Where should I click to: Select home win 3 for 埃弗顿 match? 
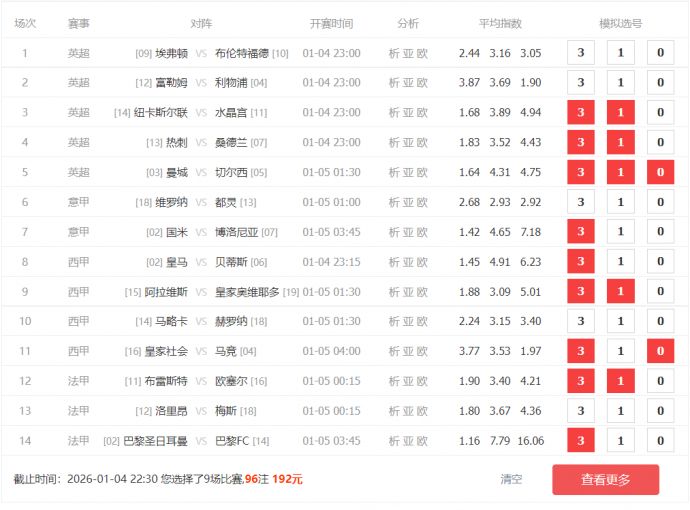tap(580, 54)
